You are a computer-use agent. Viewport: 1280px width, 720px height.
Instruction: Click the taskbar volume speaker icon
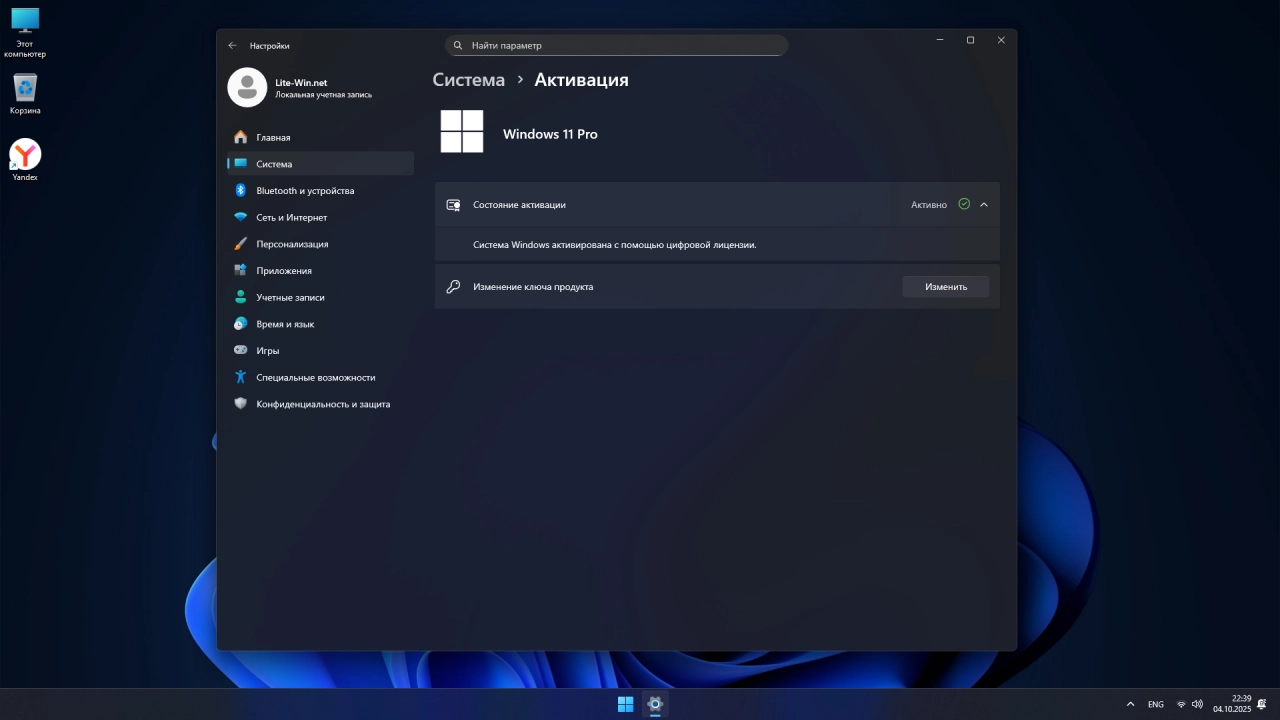tap(1197, 704)
